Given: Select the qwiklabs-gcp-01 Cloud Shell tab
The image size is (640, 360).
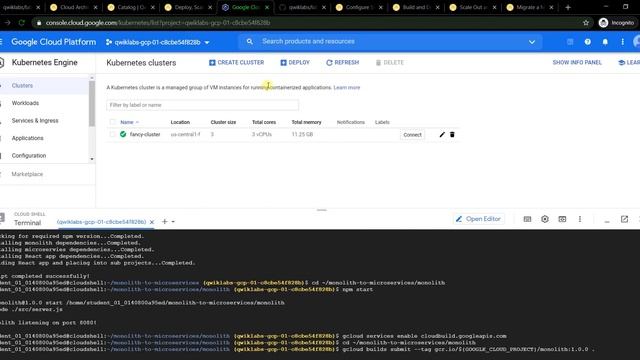Looking at the screenshot, I should (102, 222).
